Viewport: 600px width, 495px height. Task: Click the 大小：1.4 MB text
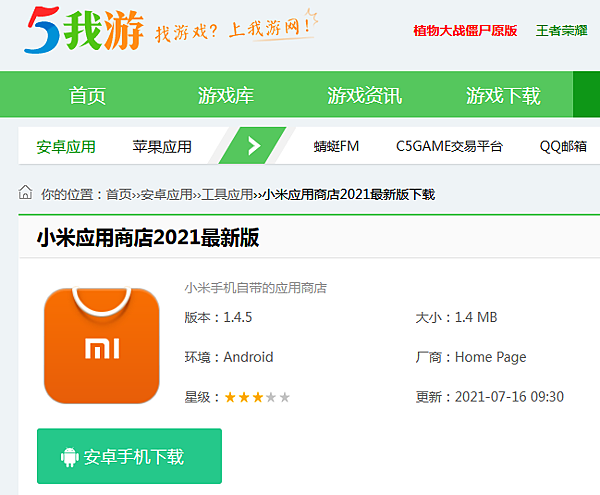coord(457,318)
